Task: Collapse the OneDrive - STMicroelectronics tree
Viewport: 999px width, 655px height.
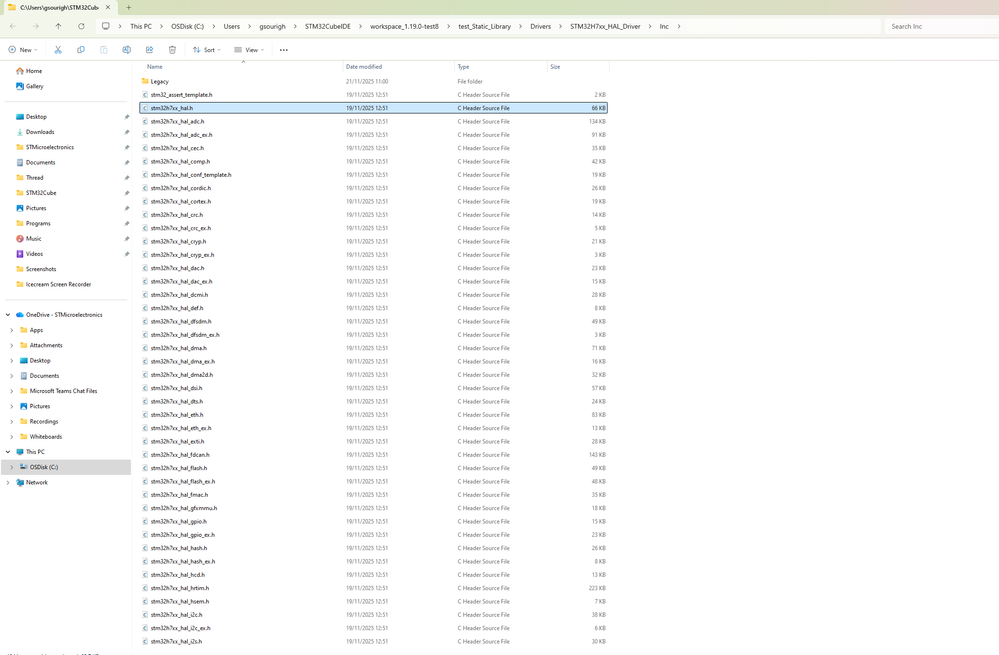Action: click(8, 315)
